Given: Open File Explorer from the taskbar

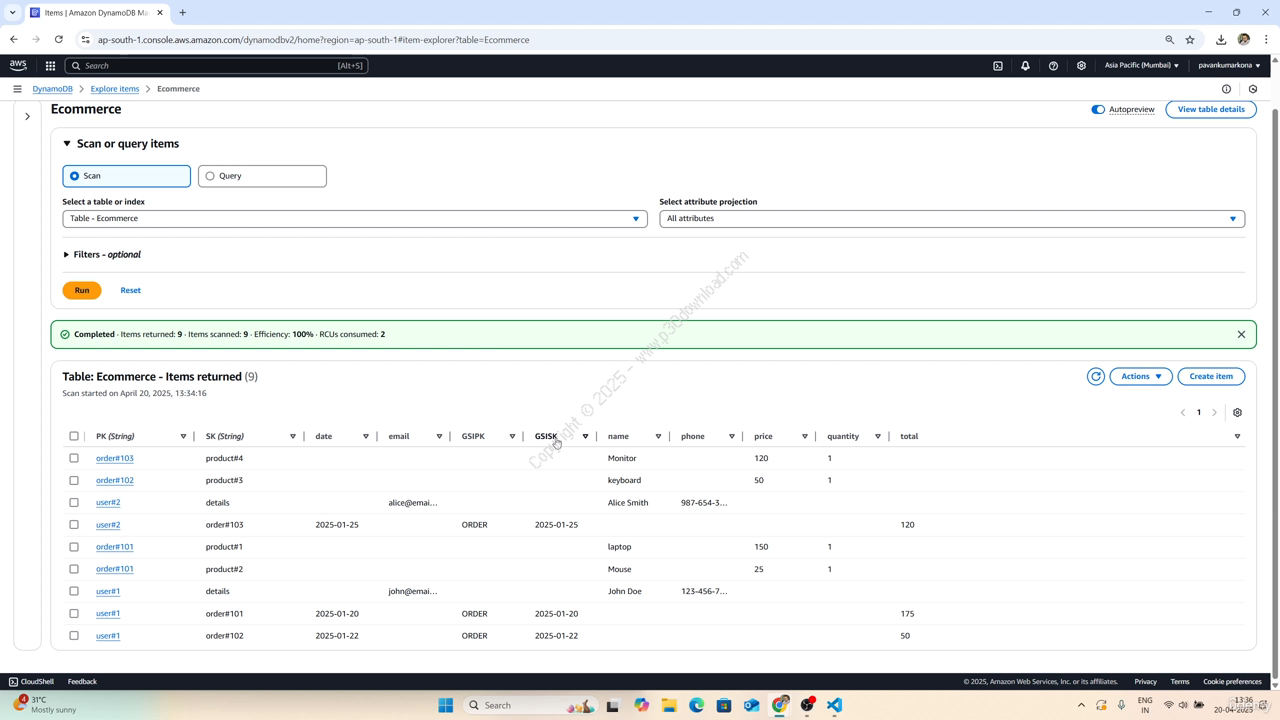Looking at the screenshot, I should click(x=669, y=705).
